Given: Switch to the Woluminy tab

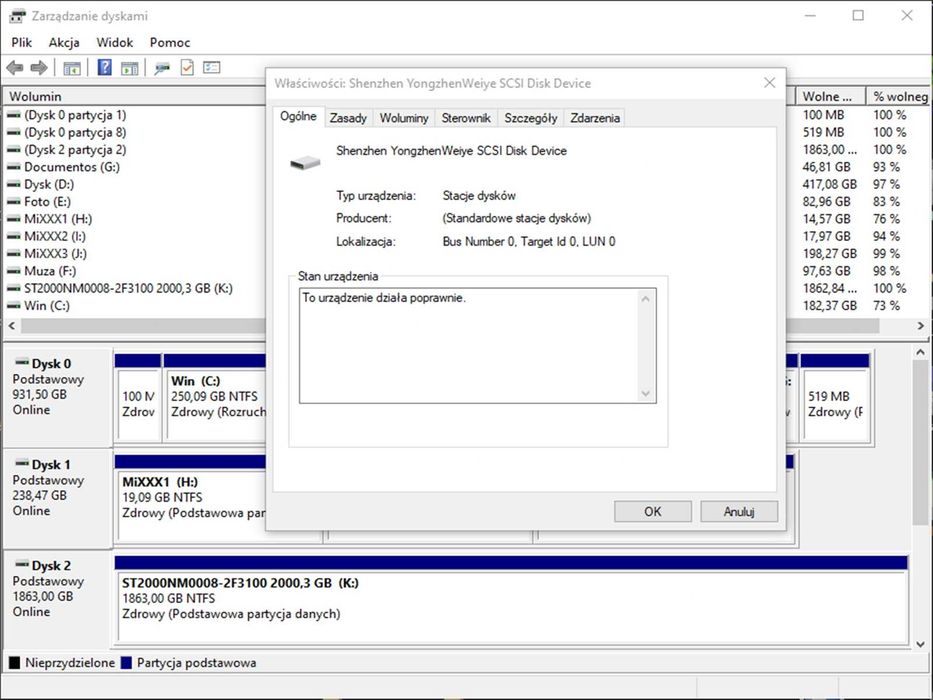Looking at the screenshot, I should [x=404, y=118].
